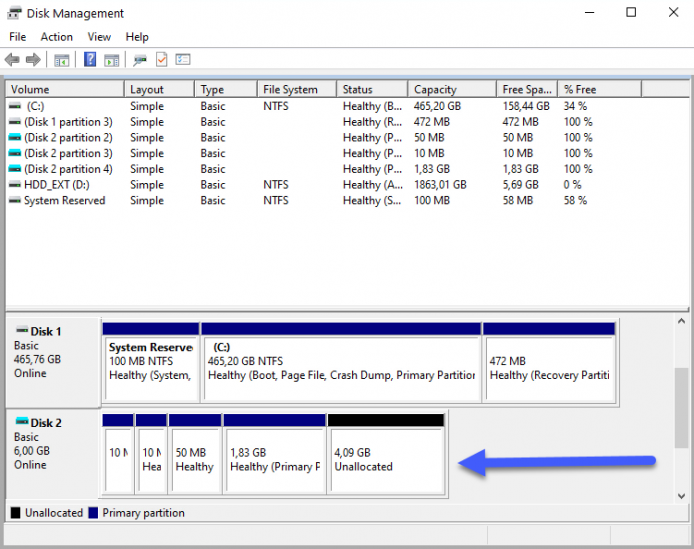Click the System Reserved row drive icon
Screen dimensions: 694x549
pos(15,201)
